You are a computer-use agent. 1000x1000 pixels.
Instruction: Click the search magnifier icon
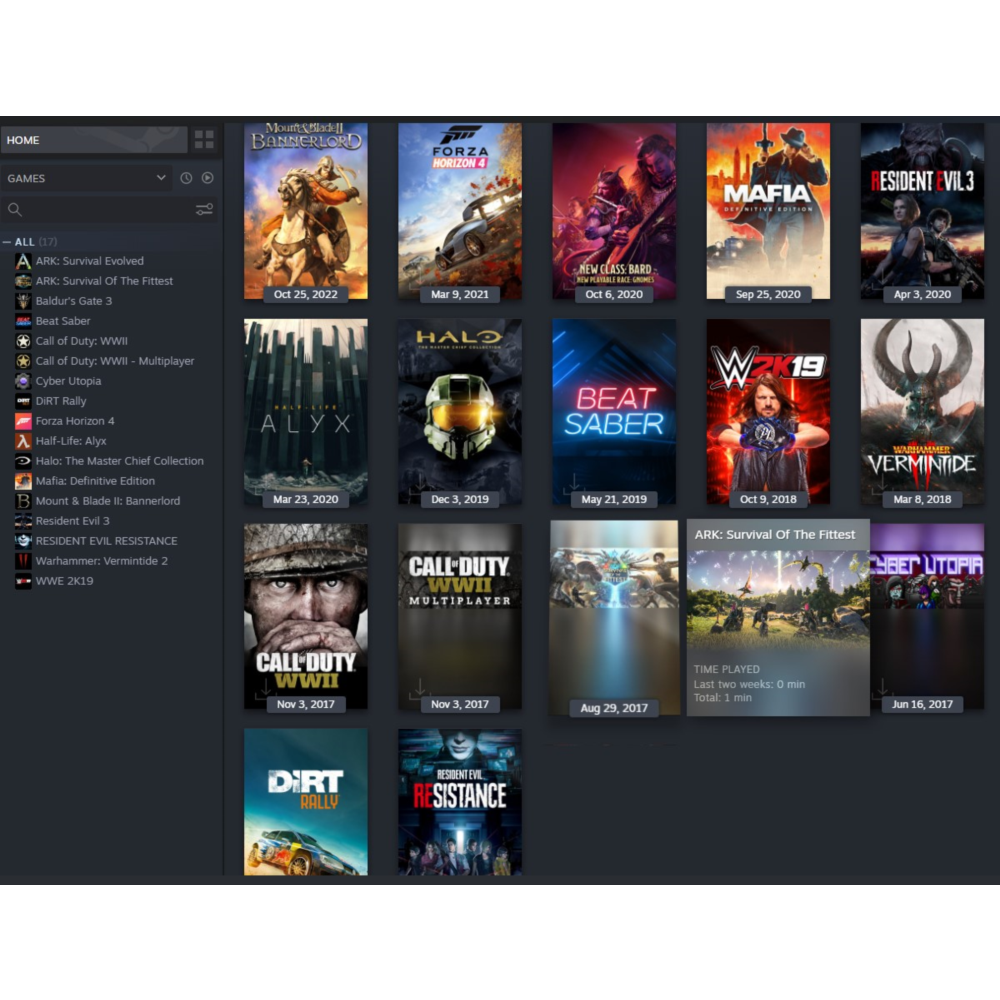coord(15,209)
